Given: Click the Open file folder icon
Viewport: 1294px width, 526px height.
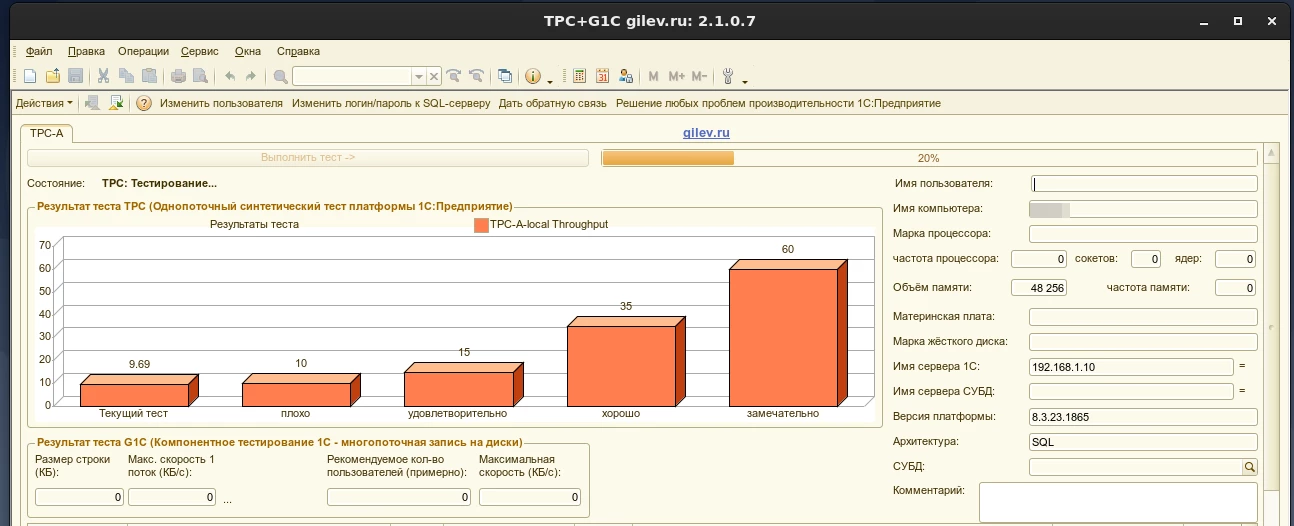Looking at the screenshot, I should coord(53,76).
